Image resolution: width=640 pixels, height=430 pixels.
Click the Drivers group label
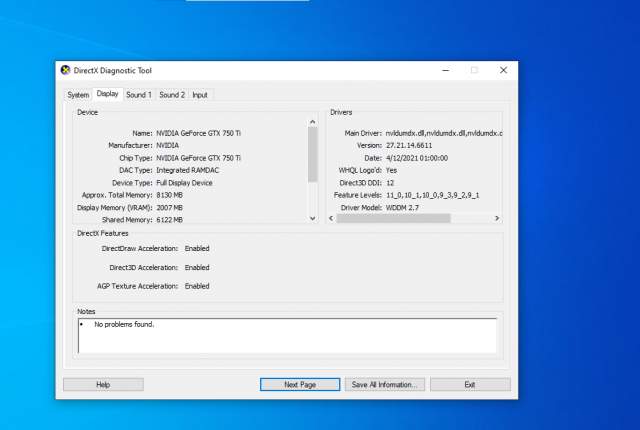341,112
